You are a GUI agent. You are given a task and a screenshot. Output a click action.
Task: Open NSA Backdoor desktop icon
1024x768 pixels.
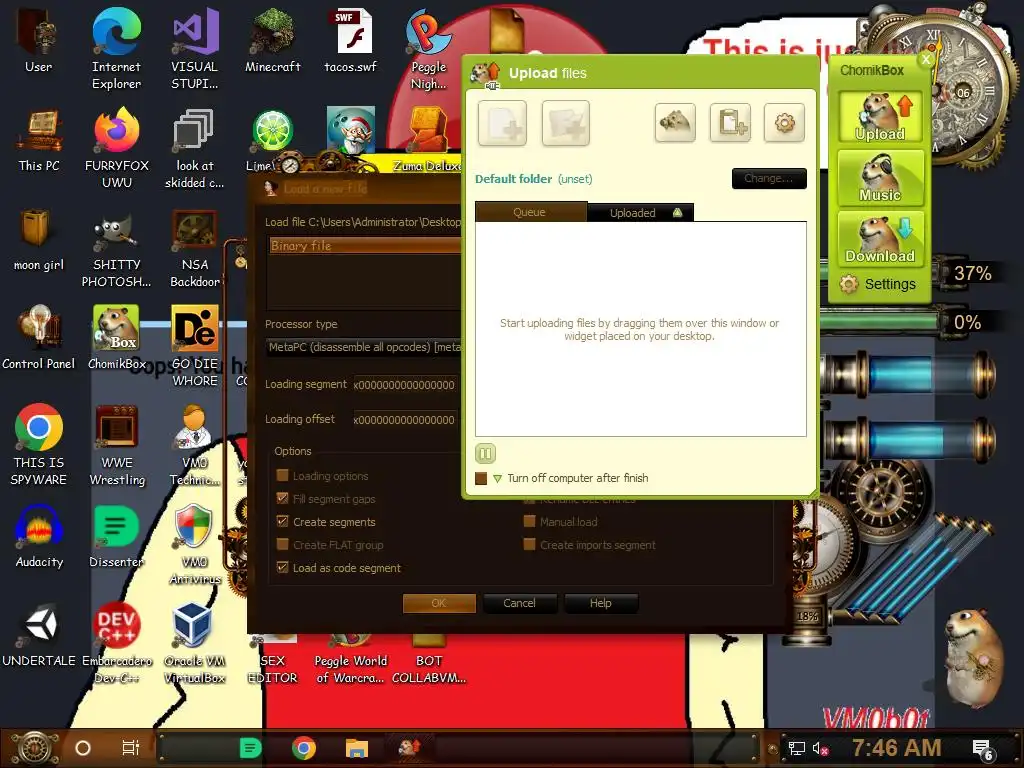pyautogui.click(x=195, y=247)
